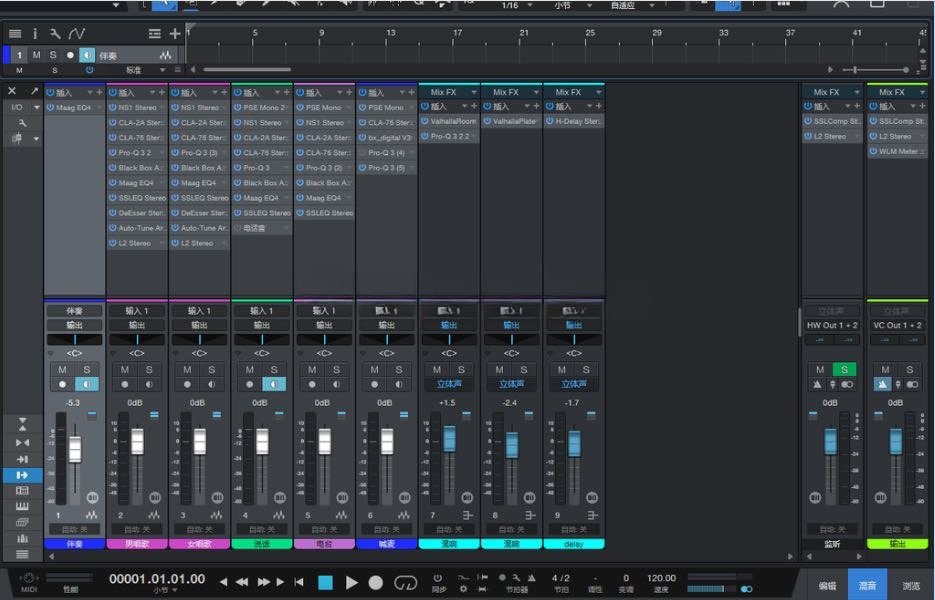Click the Stop button in the transport bar
Image resolution: width=935 pixels, height=600 pixels.
[x=326, y=582]
